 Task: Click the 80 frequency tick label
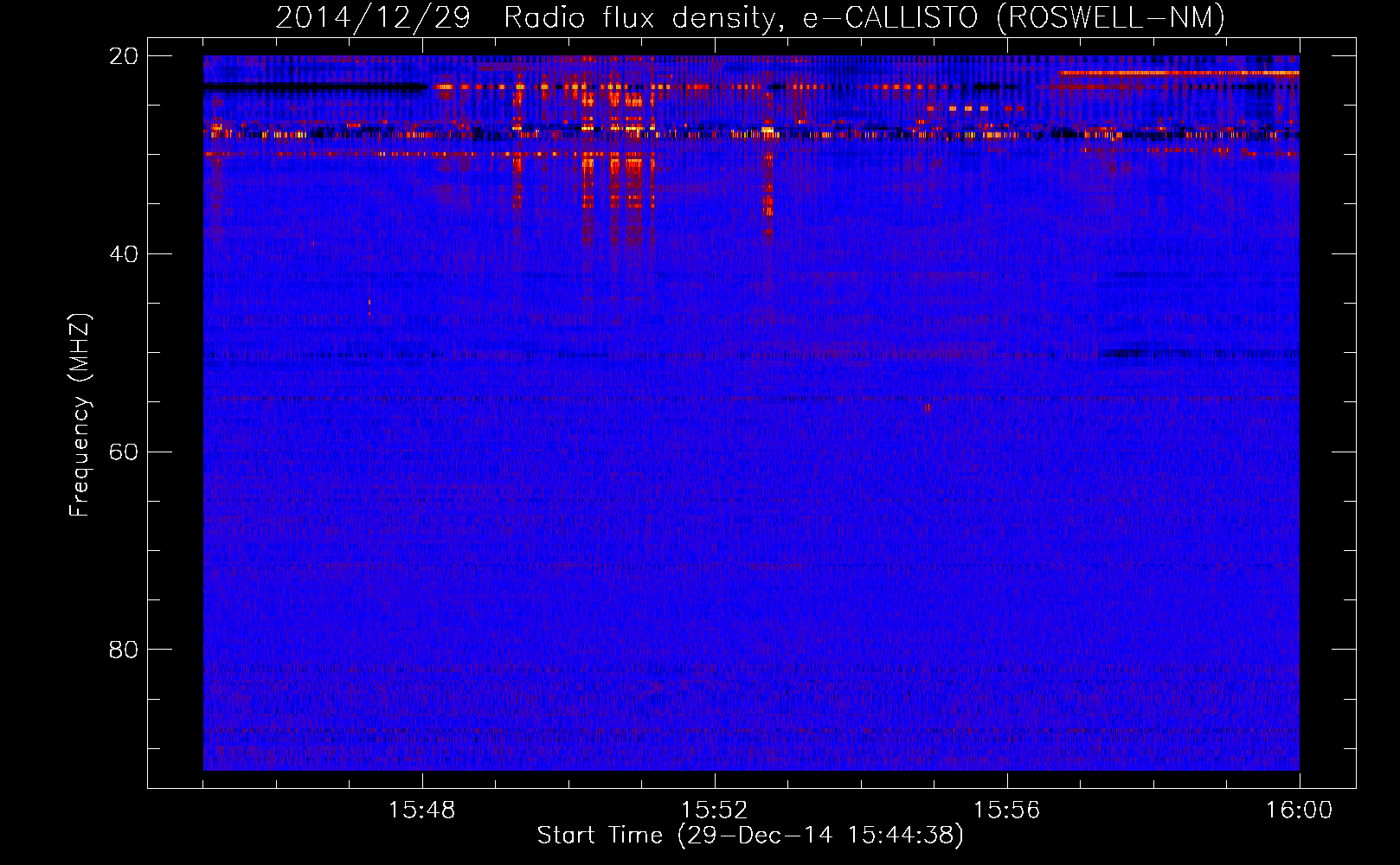point(124,650)
